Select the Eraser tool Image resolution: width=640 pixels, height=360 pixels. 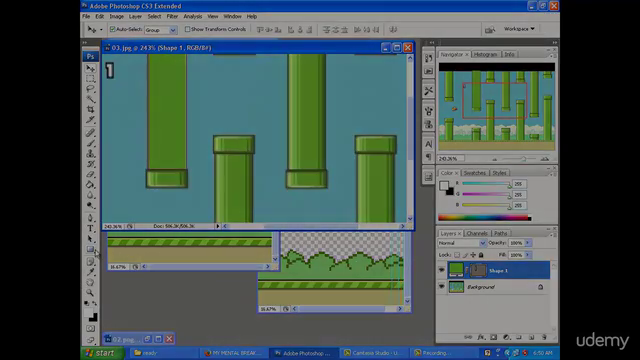[x=91, y=174]
